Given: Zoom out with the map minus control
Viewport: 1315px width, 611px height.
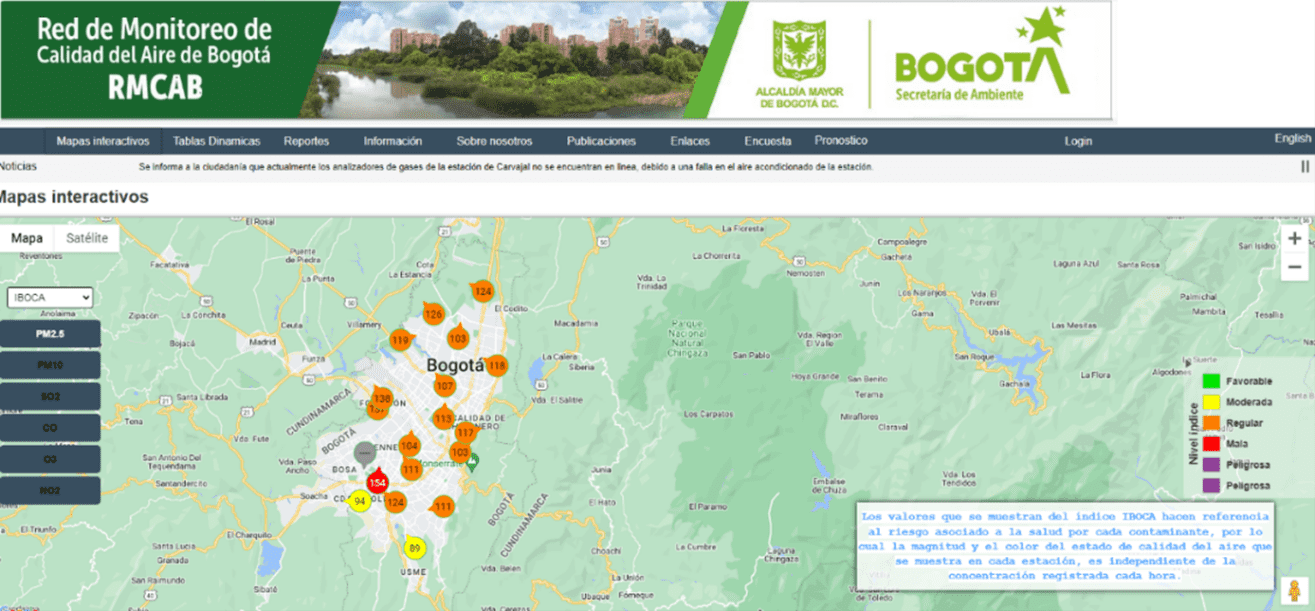Looking at the screenshot, I should [x=1294, y=266].
